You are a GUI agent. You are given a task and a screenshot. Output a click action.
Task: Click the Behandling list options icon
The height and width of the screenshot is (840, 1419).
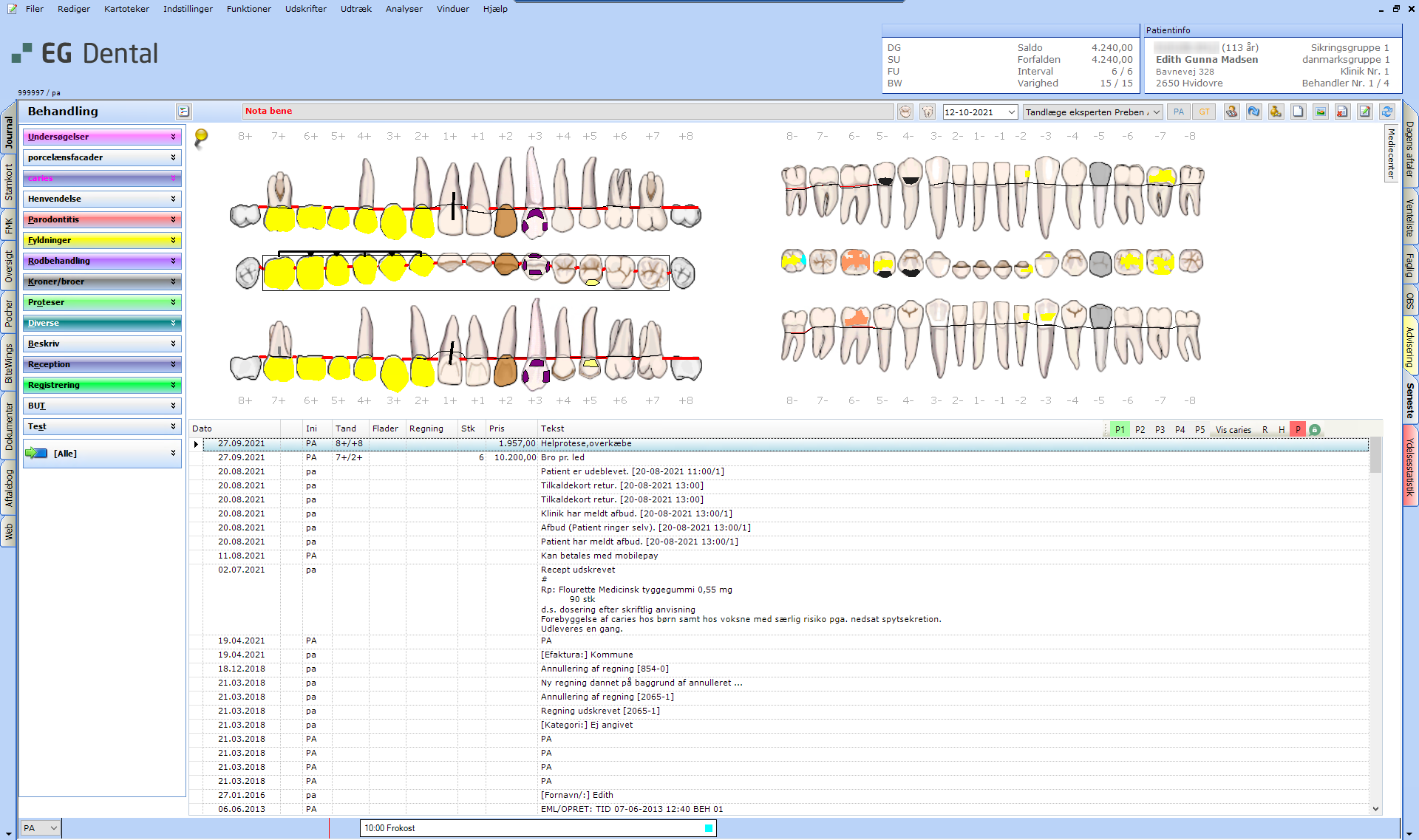tap(184, 112)
